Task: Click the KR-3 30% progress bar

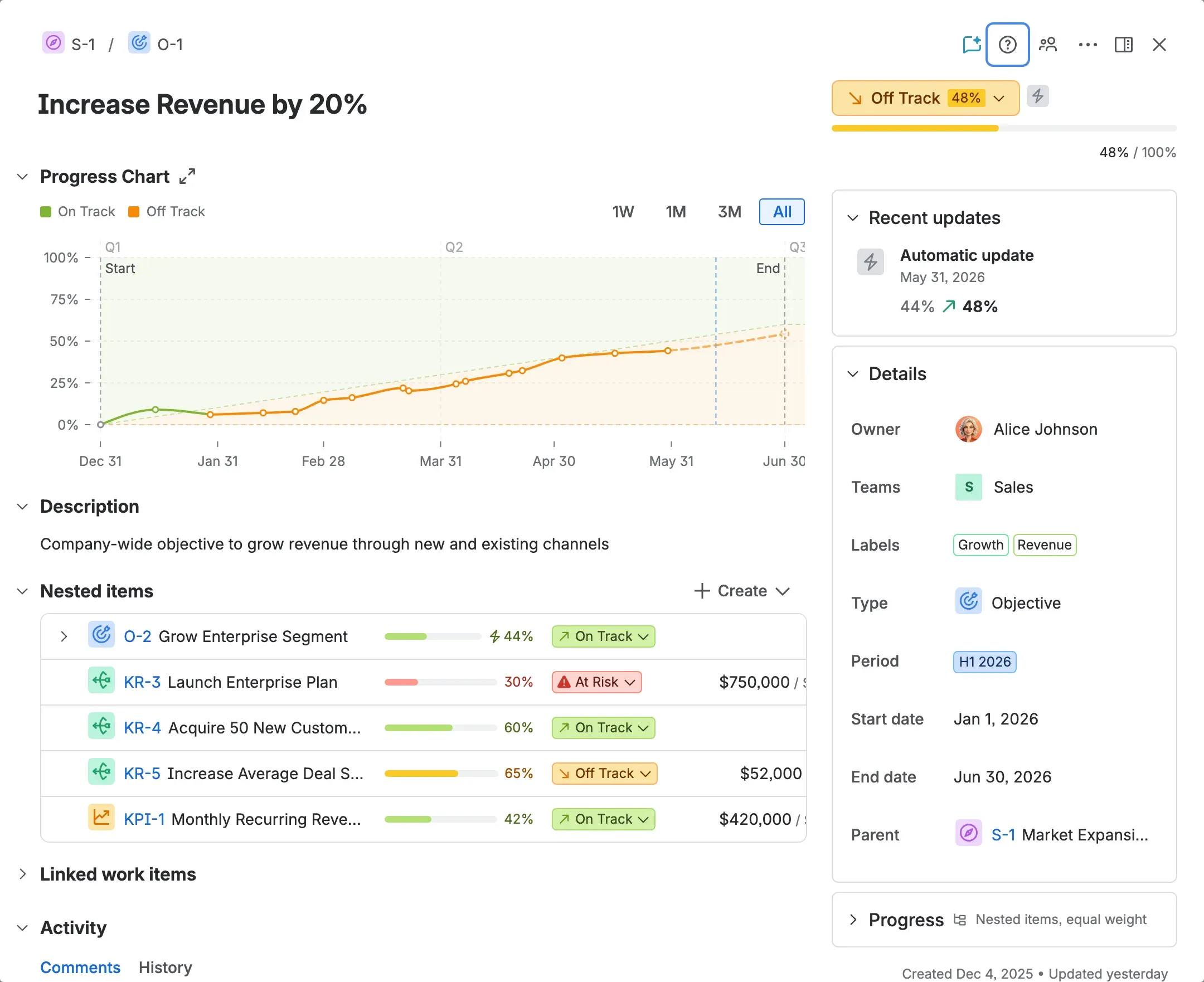Action: click(440, 682)
